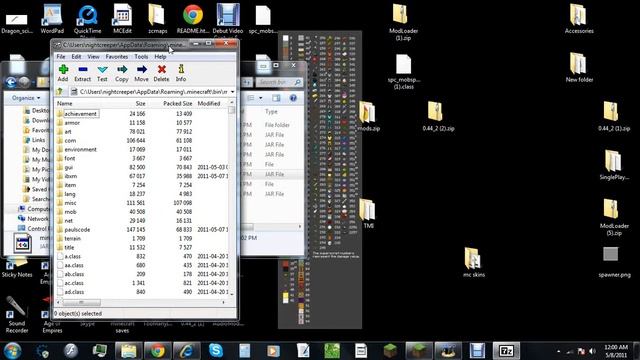Expand the 7-Zip address path dropdown
640x360 pixels.
[233, 92]
